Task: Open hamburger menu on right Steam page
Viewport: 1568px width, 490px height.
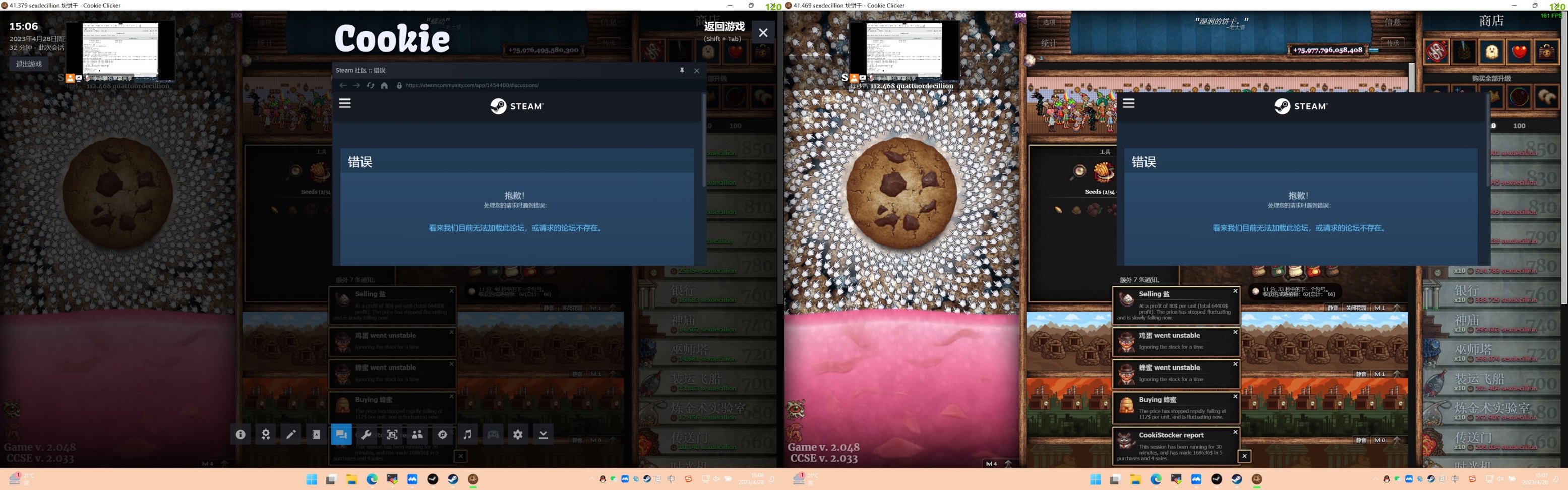Action: point(1128,103)
